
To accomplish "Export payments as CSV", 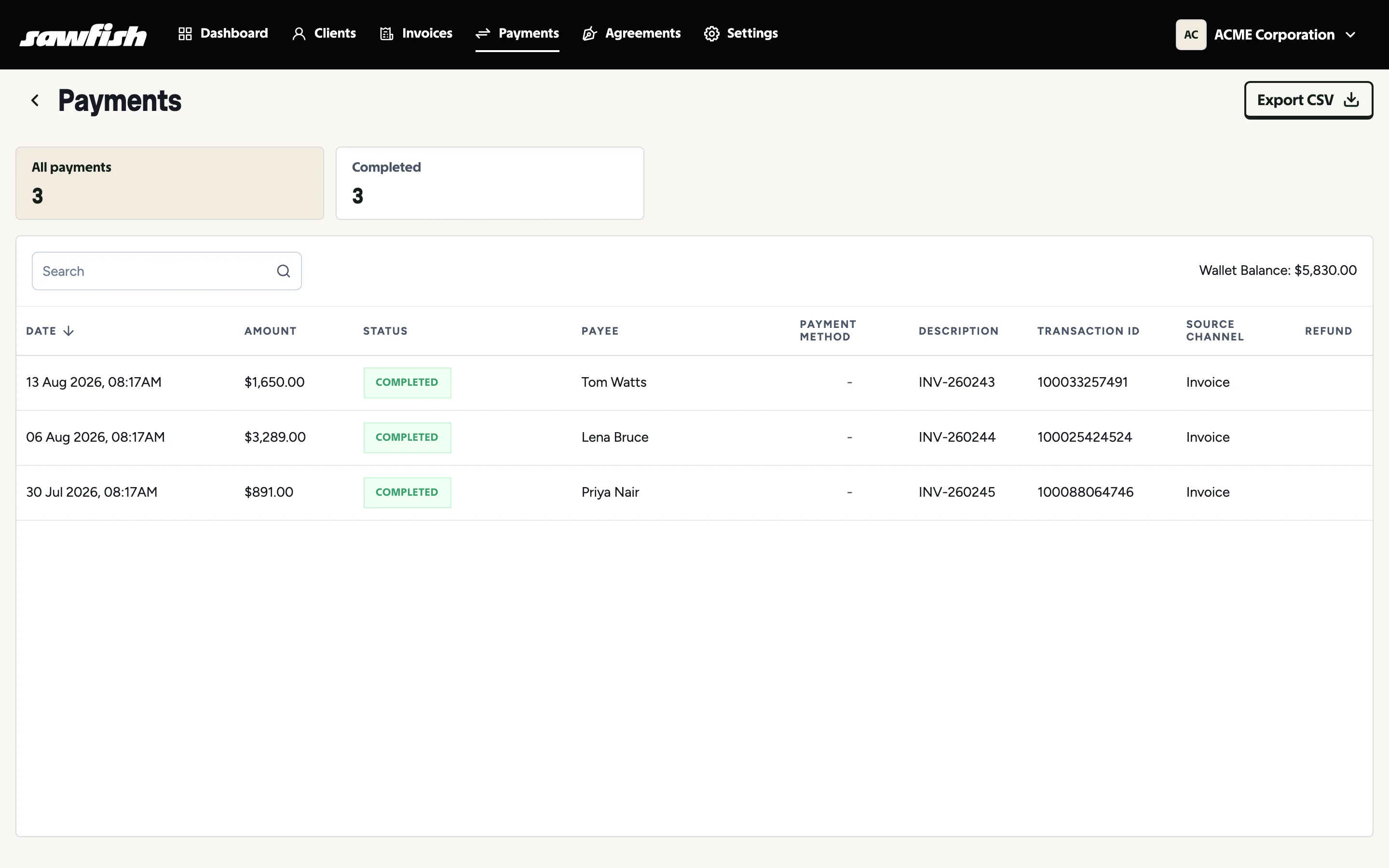I will click(1308, 100).
